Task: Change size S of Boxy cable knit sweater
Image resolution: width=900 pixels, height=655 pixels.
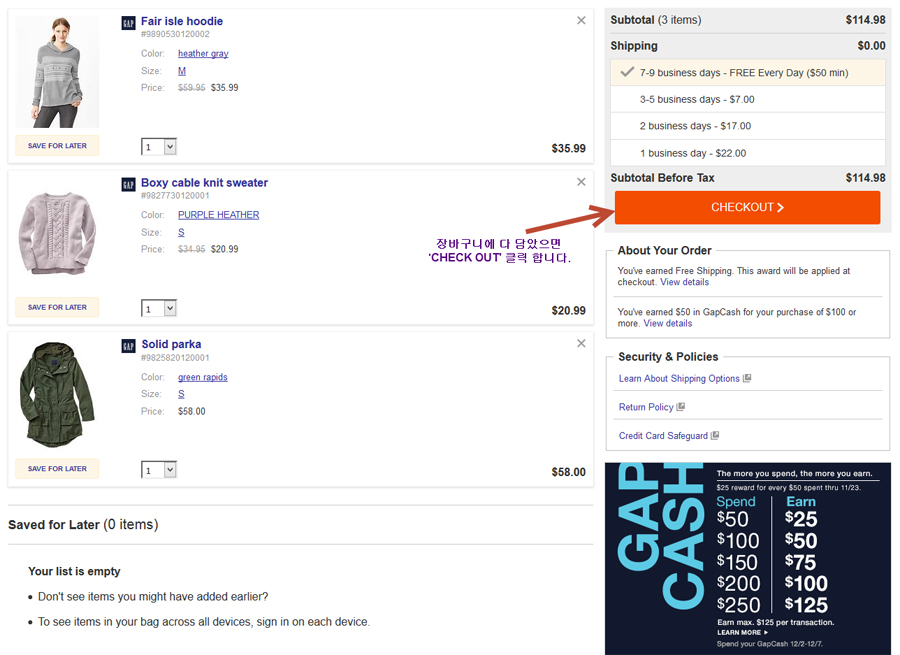Action: [181, 232]
